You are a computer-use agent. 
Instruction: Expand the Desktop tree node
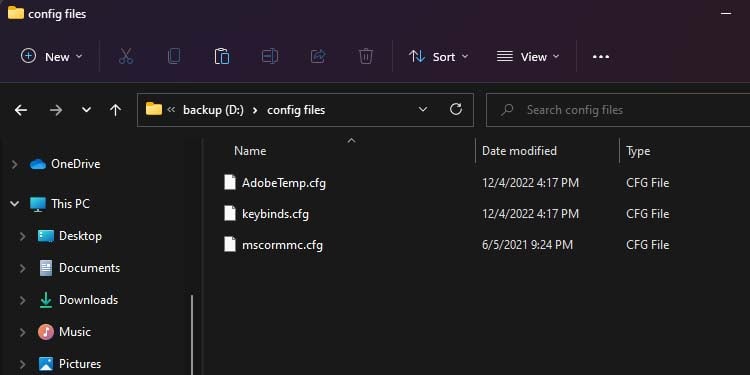pos(22,236)
